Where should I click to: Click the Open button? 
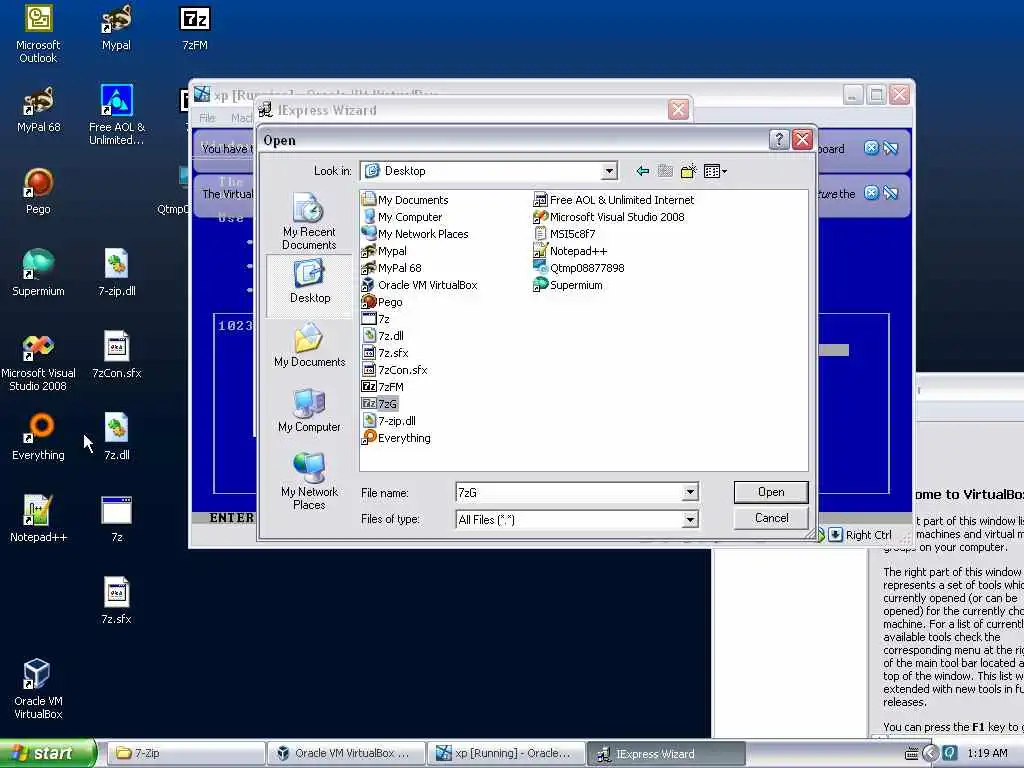[771, 492]
